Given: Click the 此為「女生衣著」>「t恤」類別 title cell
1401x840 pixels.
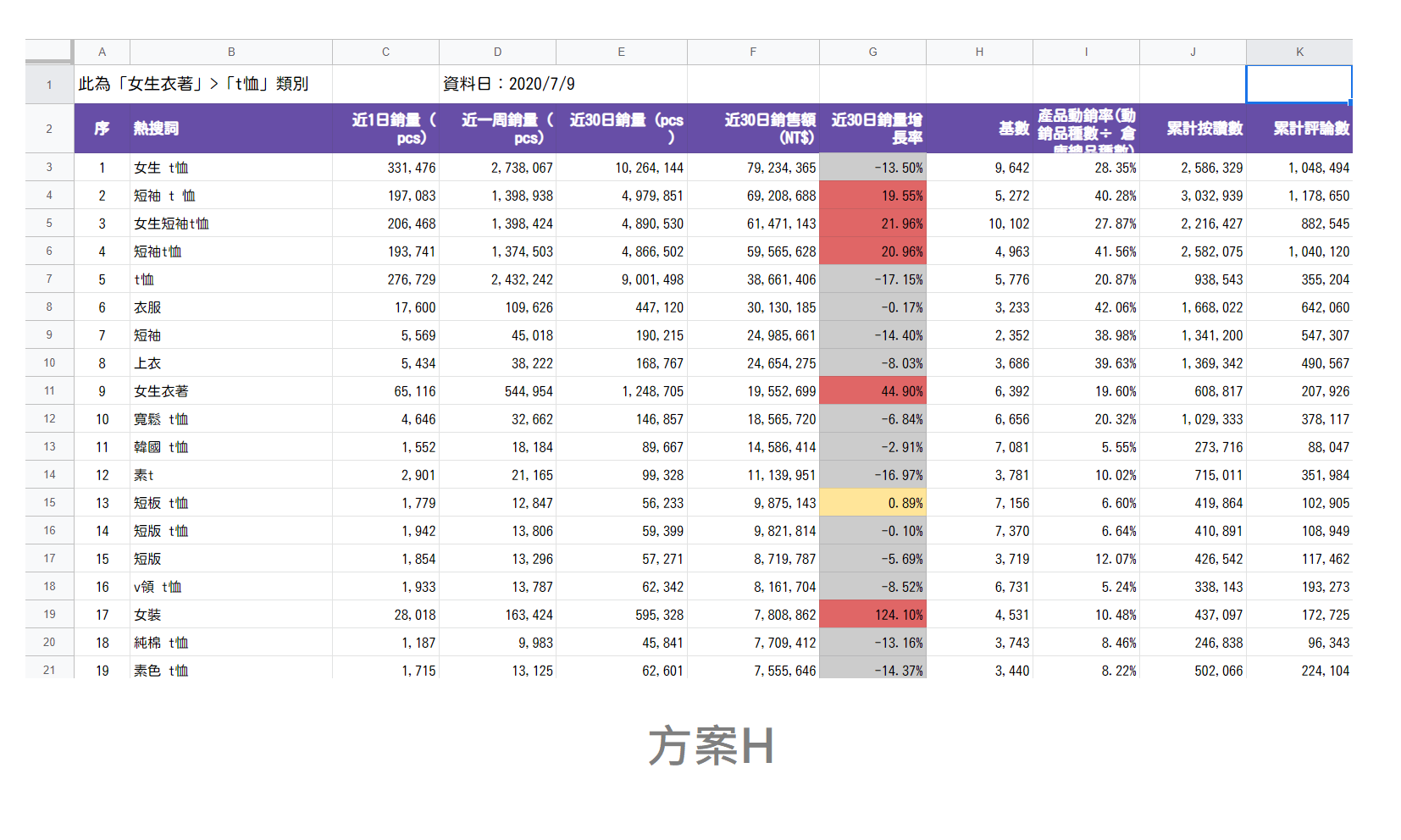Looking at the screenshot, I should 203,84.
